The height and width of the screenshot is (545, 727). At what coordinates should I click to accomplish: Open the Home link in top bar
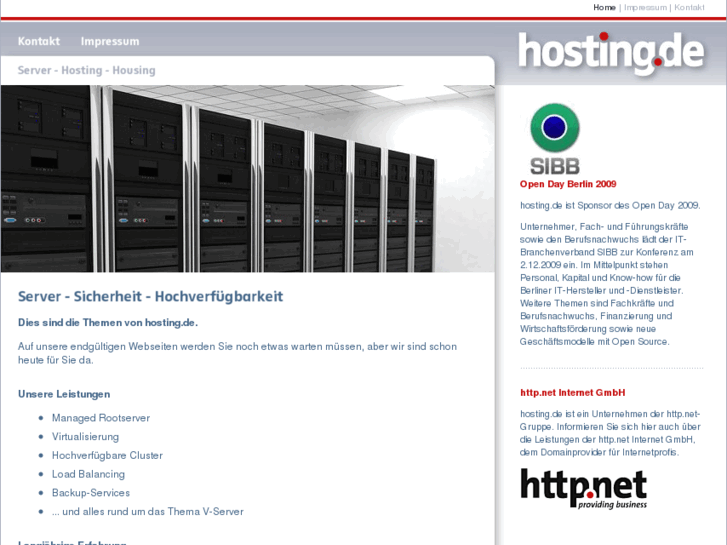(604, 7)
